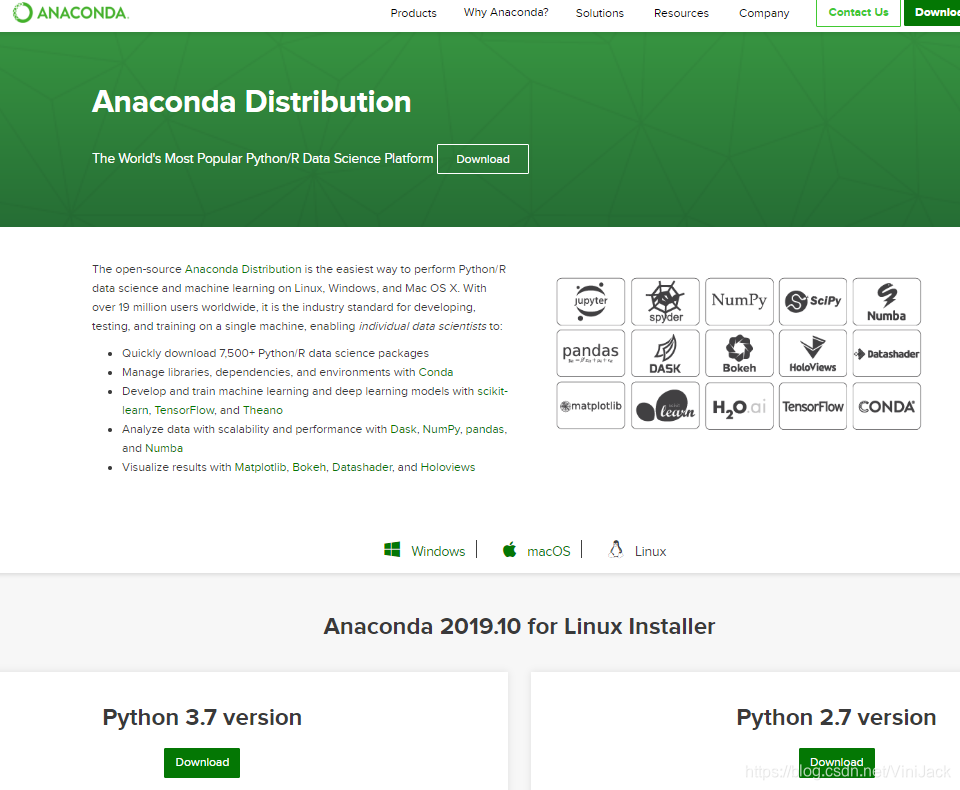Open the TensorFlow text link
This screenshot has height=790, width=960.
[x=184, y=410]
